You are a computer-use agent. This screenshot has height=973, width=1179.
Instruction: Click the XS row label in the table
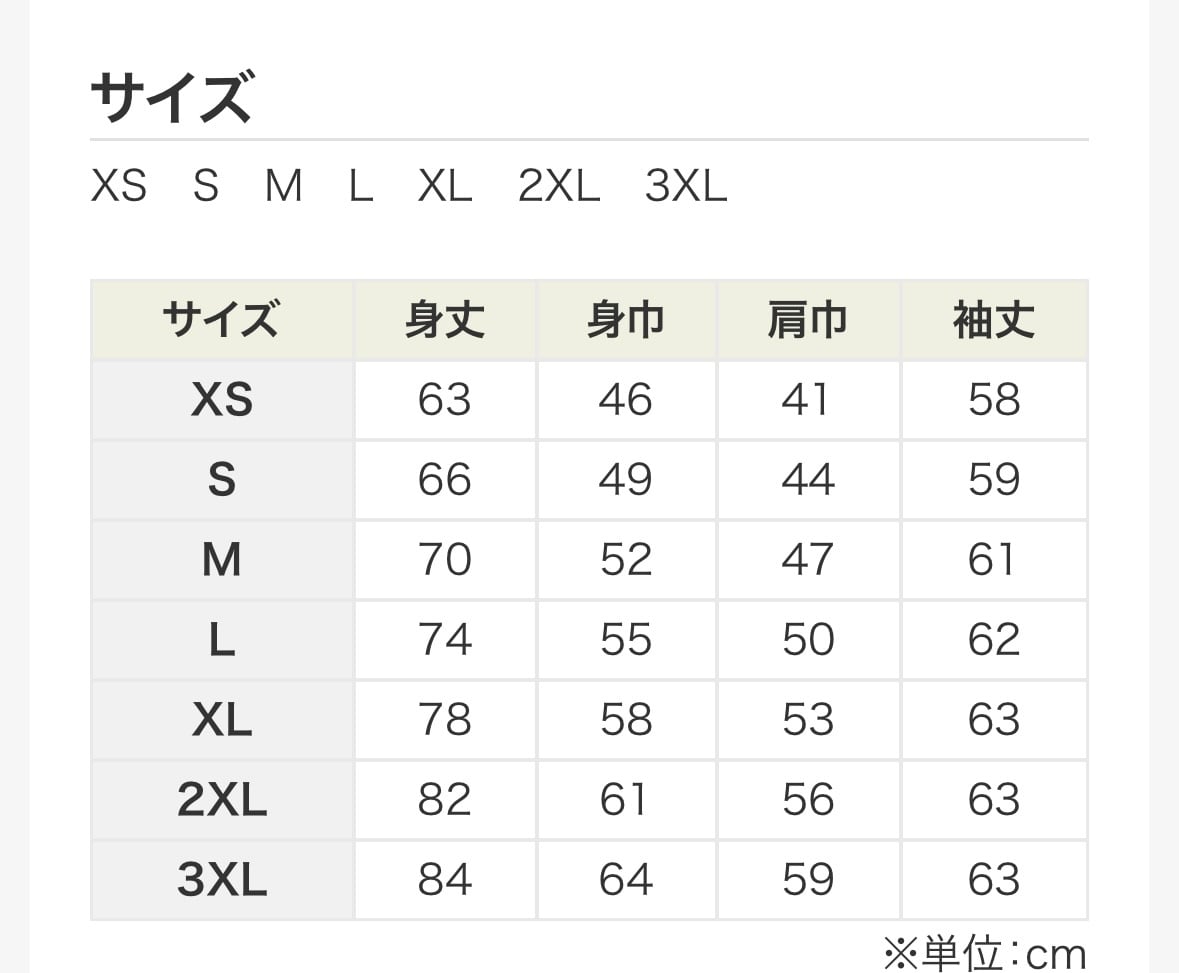[x=222, y=400]
